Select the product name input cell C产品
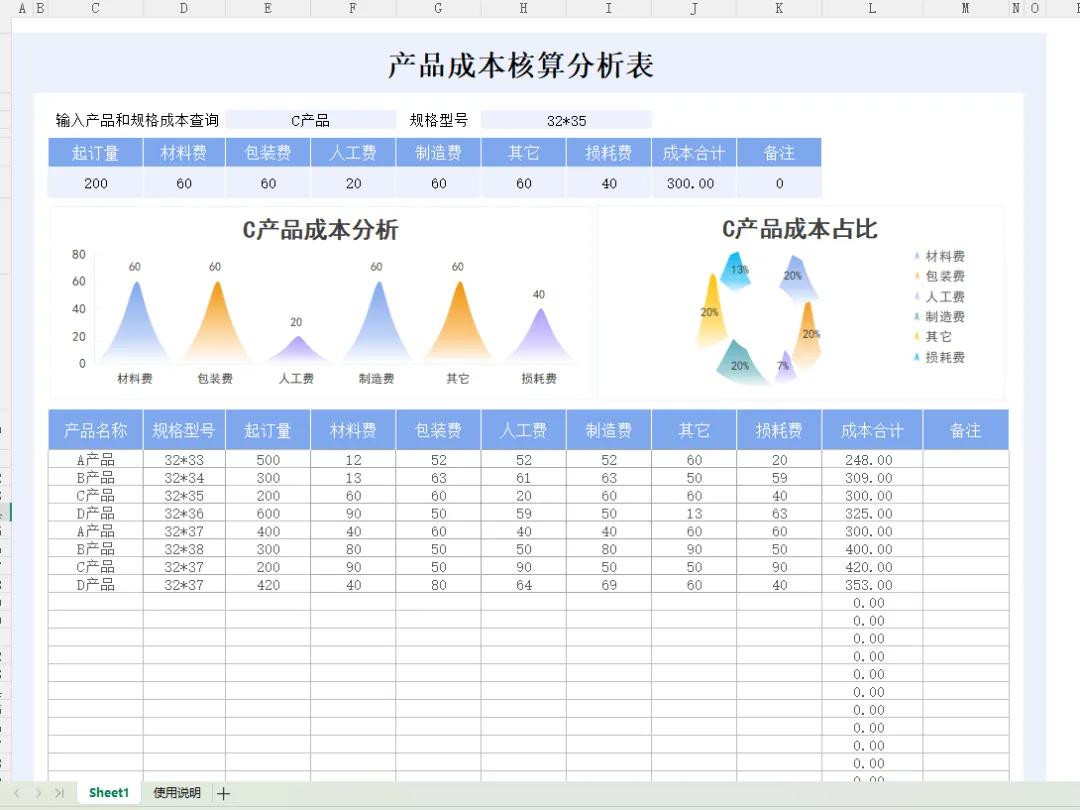Image resolution: width=1080 pixels, height=810 pixels. pyautogui.click(x=310, y=121)
